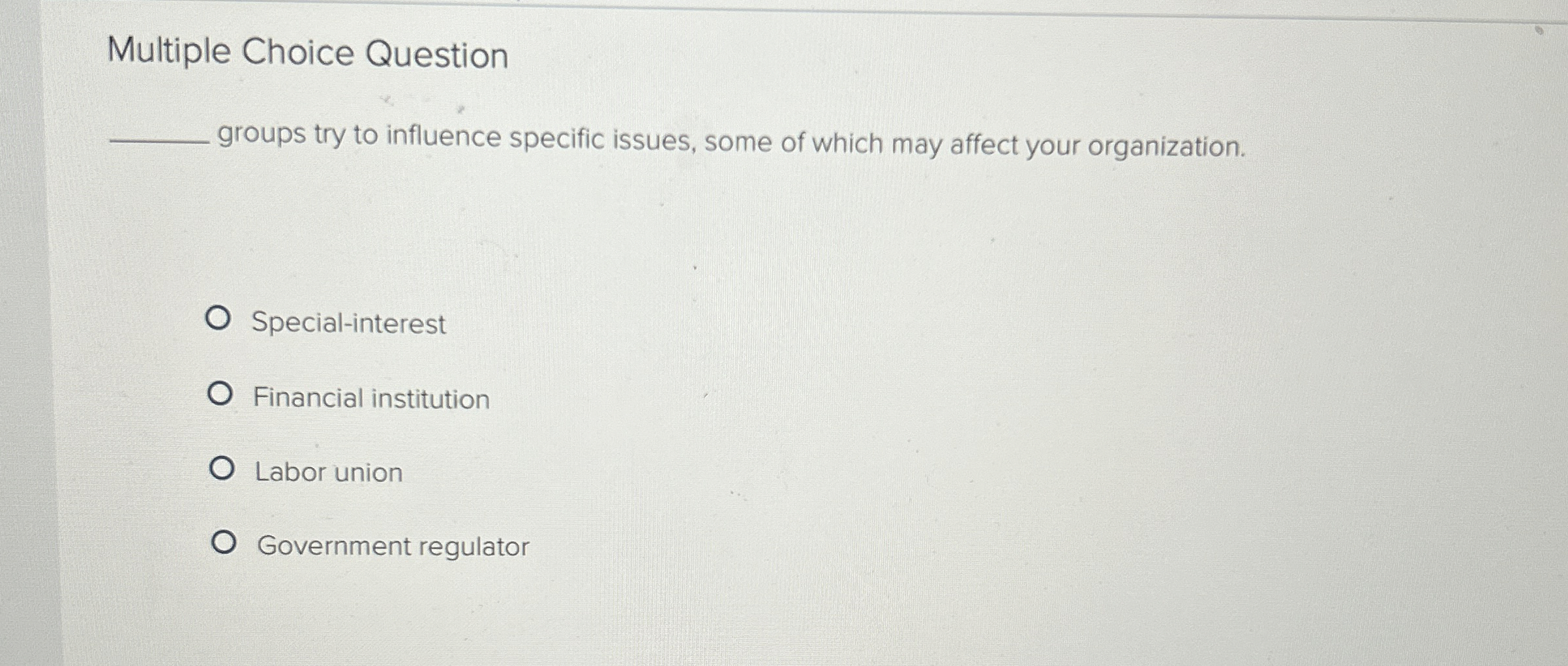The image size is (1568, 666).
Task: Select the Special-interest radio button
Action: 221,320
